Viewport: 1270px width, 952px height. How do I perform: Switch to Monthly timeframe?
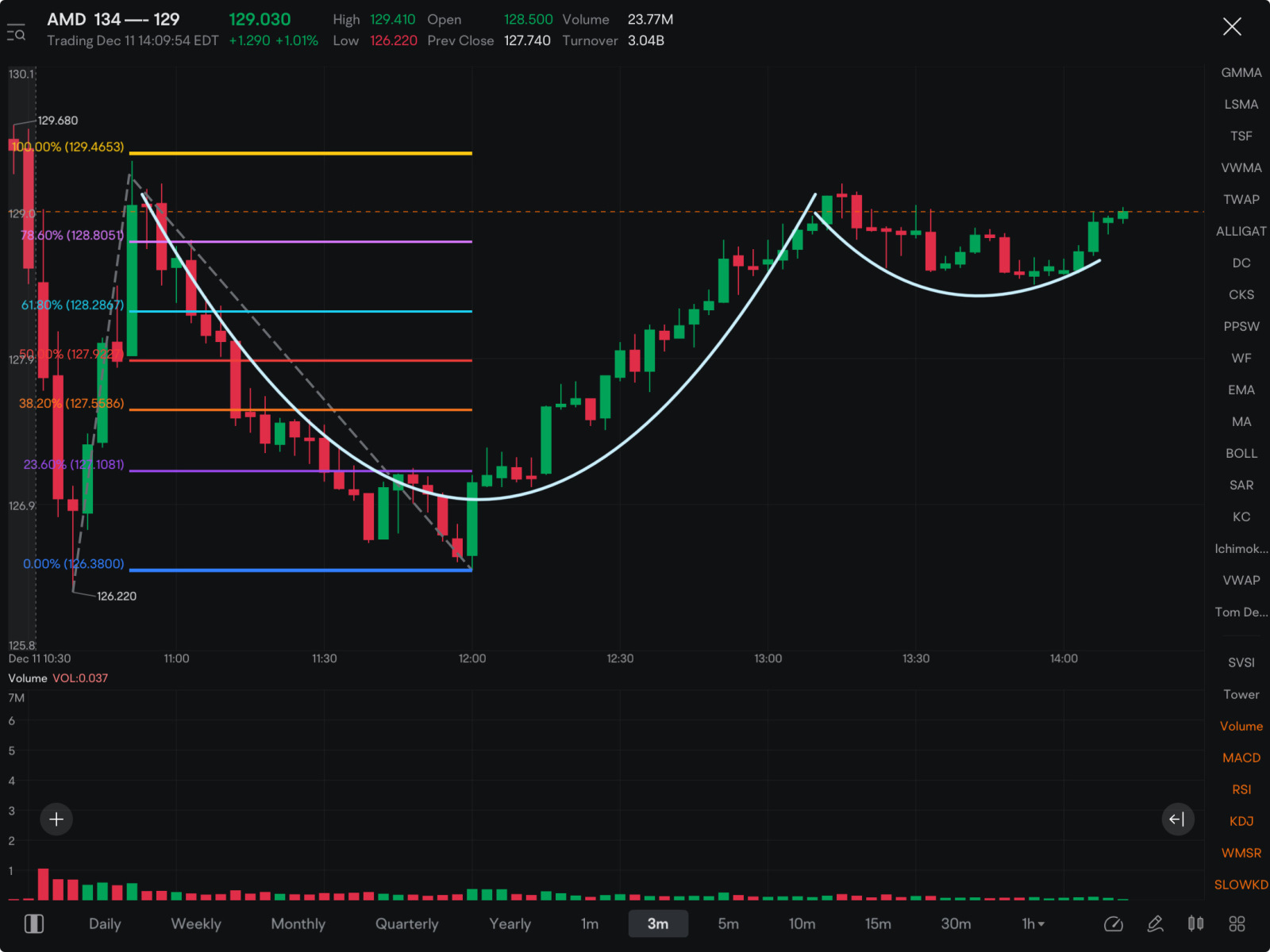(x=298, y=923)
